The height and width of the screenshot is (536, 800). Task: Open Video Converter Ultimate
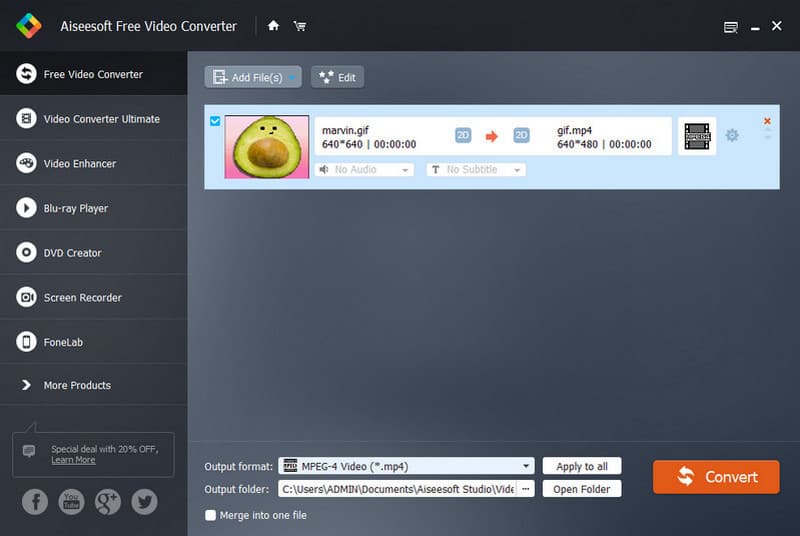[x=93, y=119]
